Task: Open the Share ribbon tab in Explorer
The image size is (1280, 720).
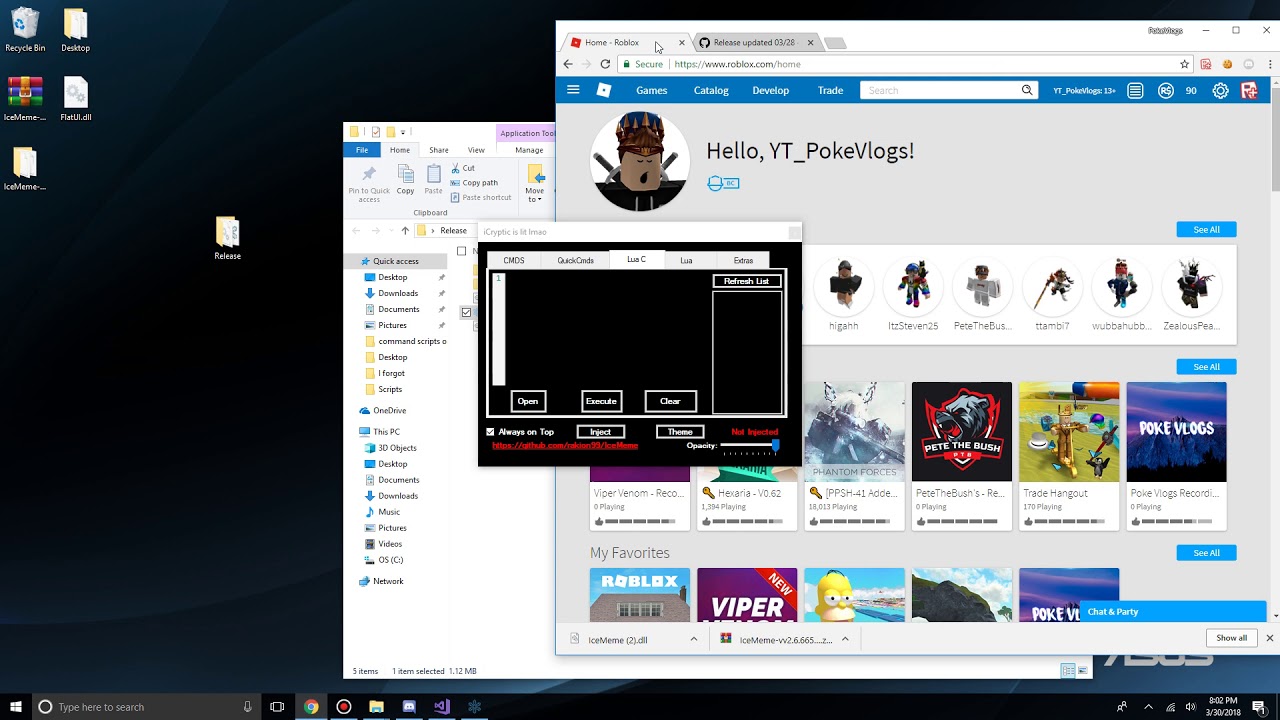Action: click(x=439, y=150)
